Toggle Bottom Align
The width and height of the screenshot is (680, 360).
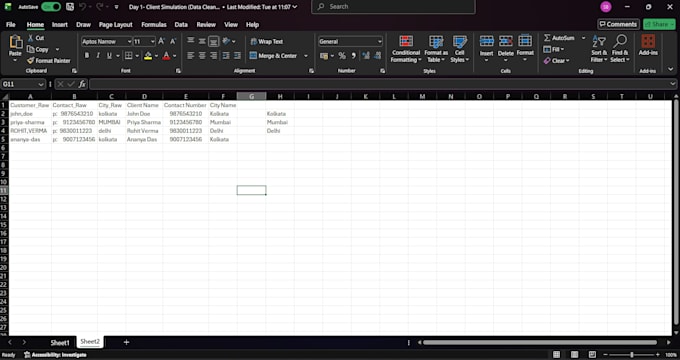click(x=213, y=41)
